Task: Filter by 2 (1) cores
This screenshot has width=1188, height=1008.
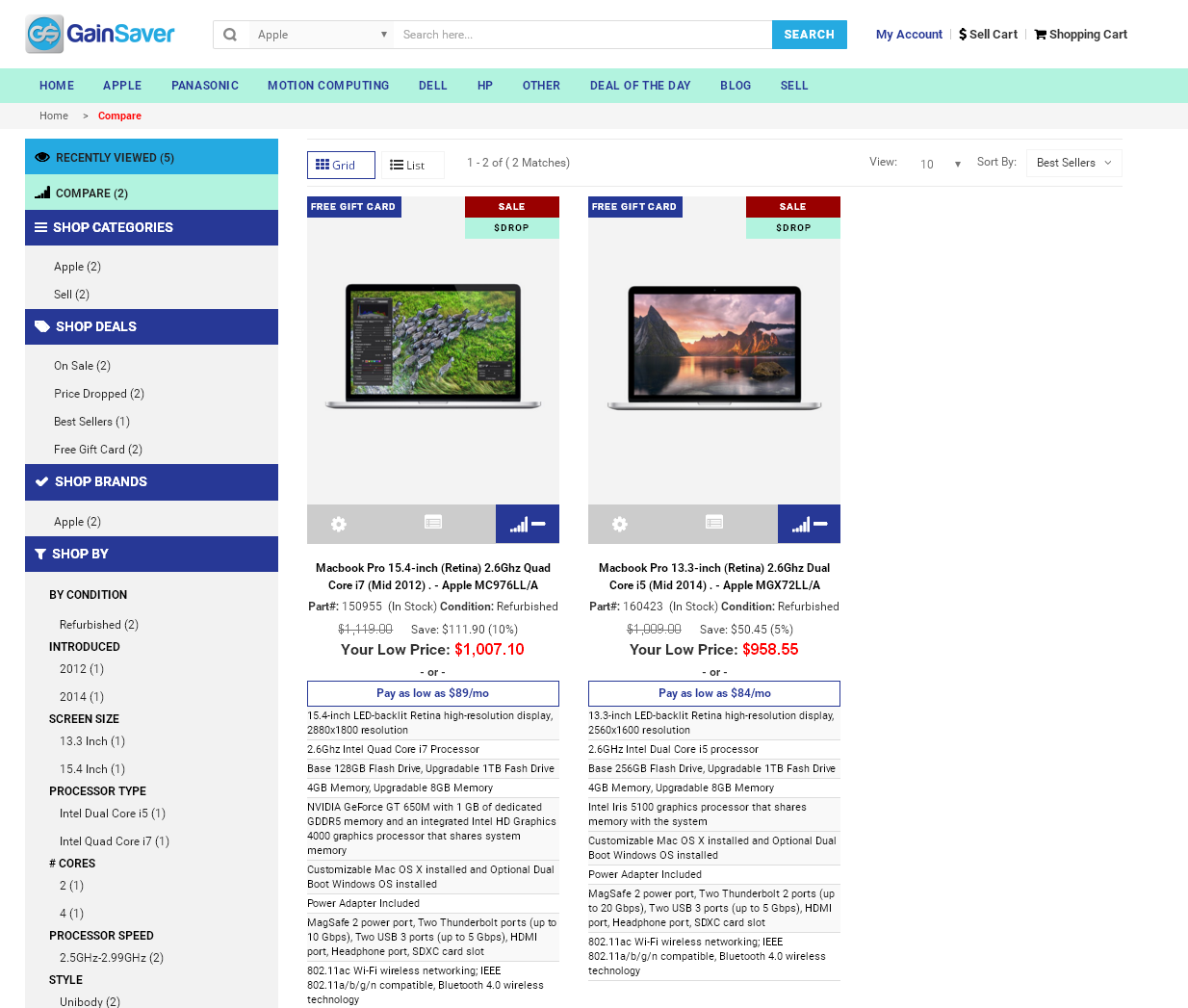Action: tap(71, 886)
